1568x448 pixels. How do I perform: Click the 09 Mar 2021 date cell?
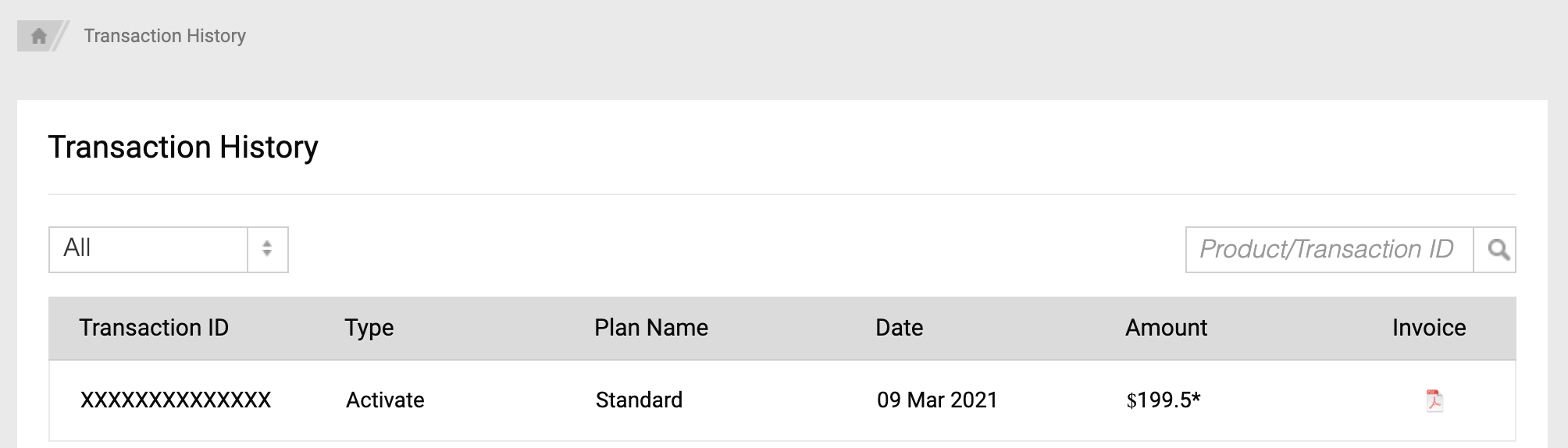[x=937, y=400]
